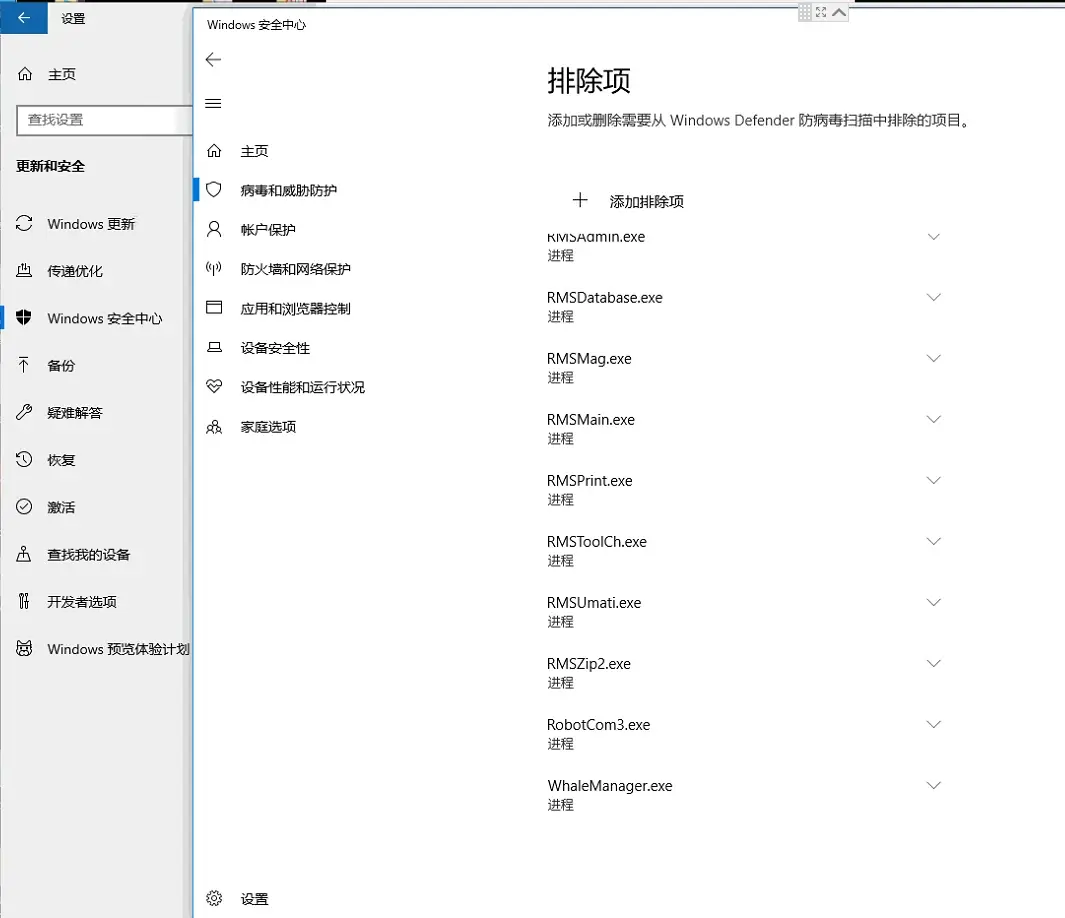
Task: Click the Delivery Optimization icon
Action: (x=24, y=270)
